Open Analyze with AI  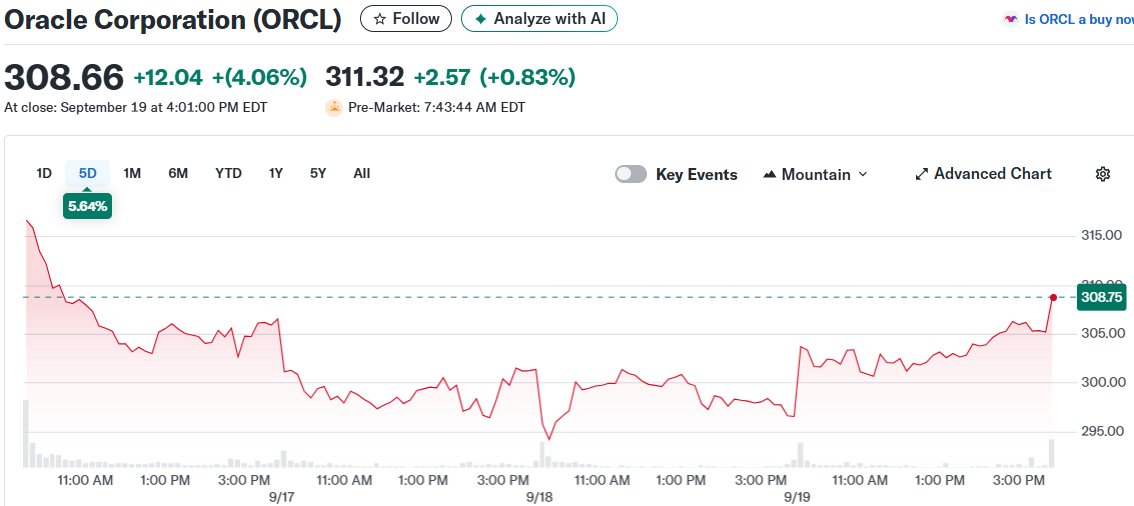pos(540,19)
